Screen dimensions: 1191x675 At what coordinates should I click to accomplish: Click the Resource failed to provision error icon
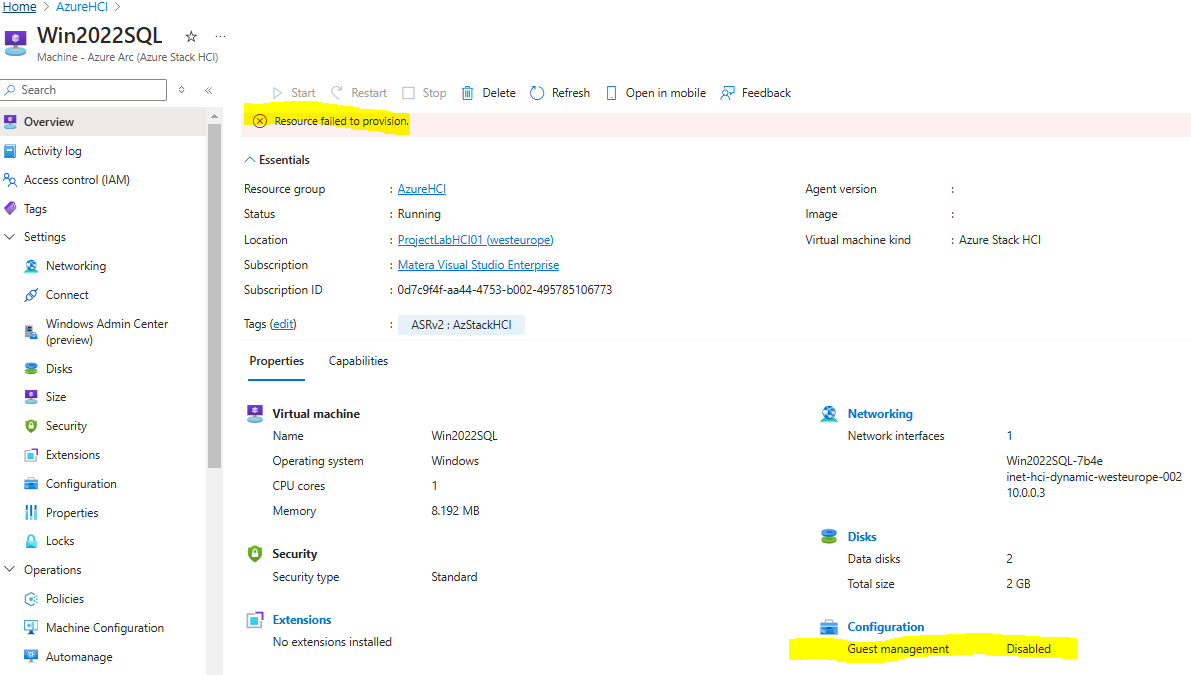pyautogui.click(x=260, y=121)
